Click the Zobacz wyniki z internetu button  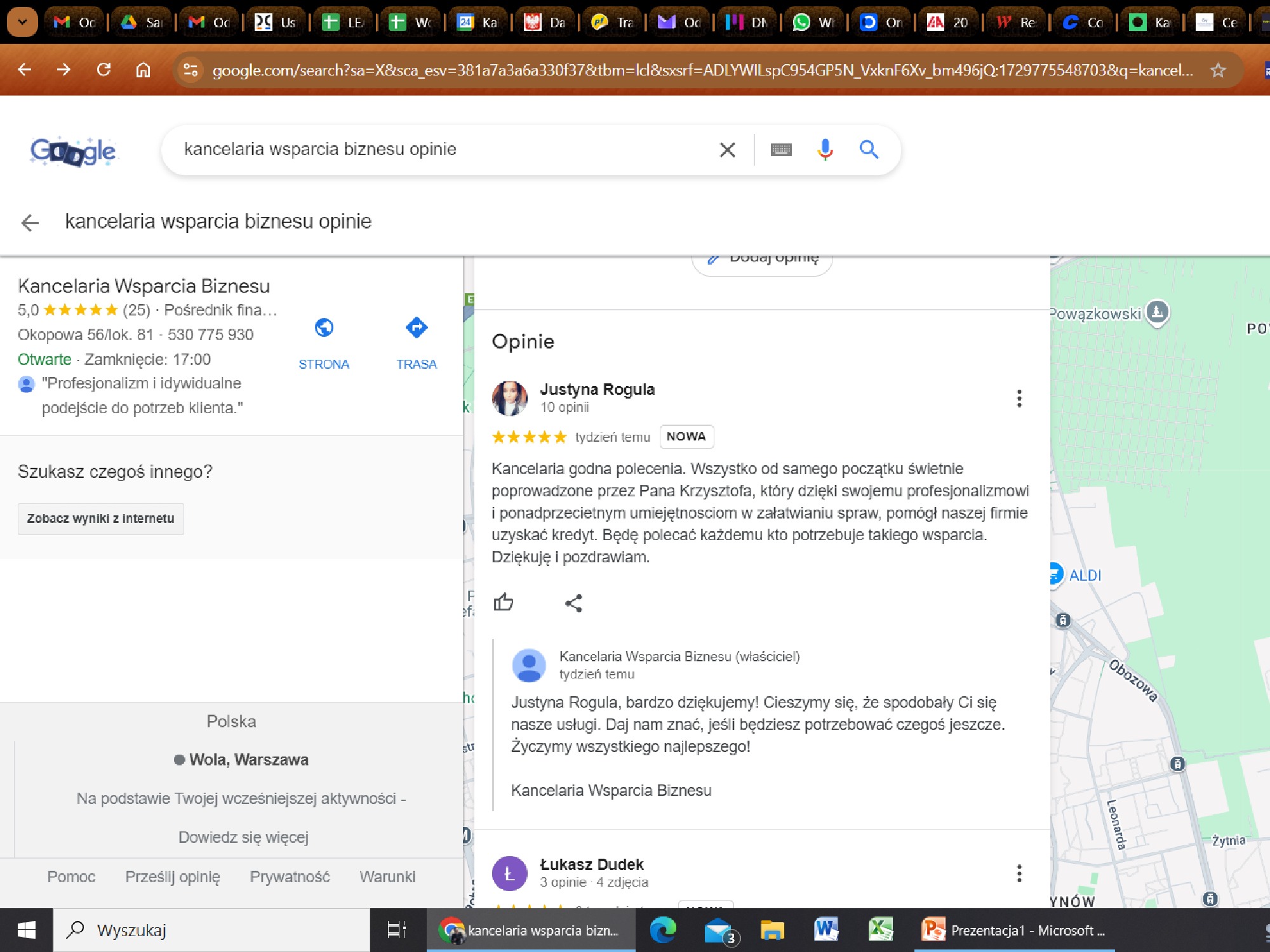(100, 519)
